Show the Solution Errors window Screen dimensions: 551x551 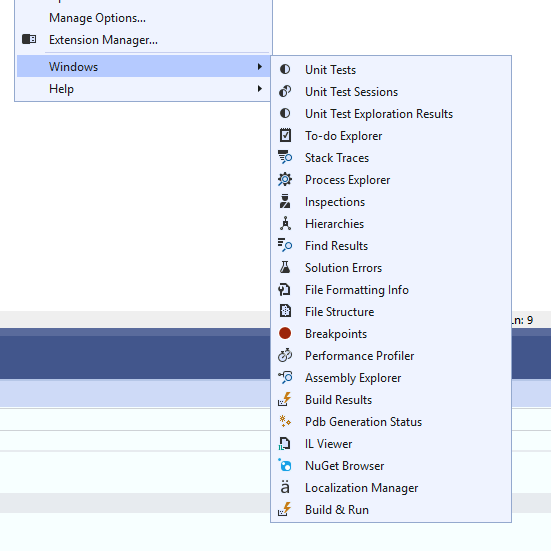tap(391, 267)
